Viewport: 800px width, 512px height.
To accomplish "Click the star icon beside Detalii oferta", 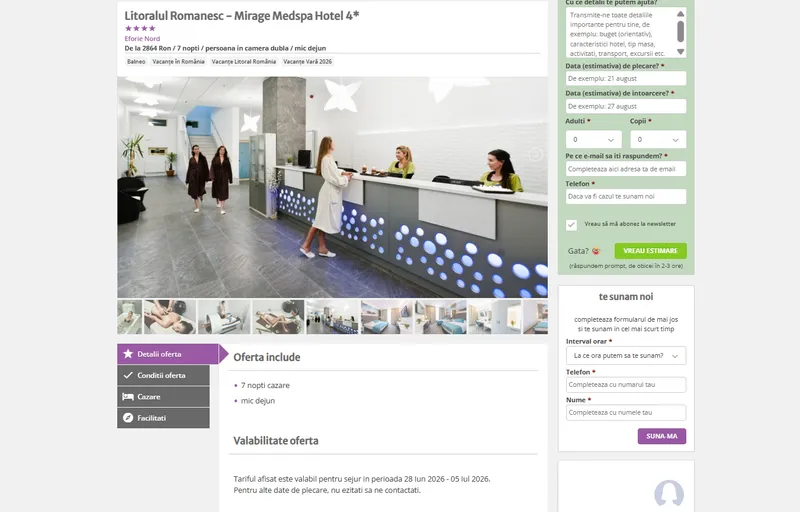I will point(128,354).
